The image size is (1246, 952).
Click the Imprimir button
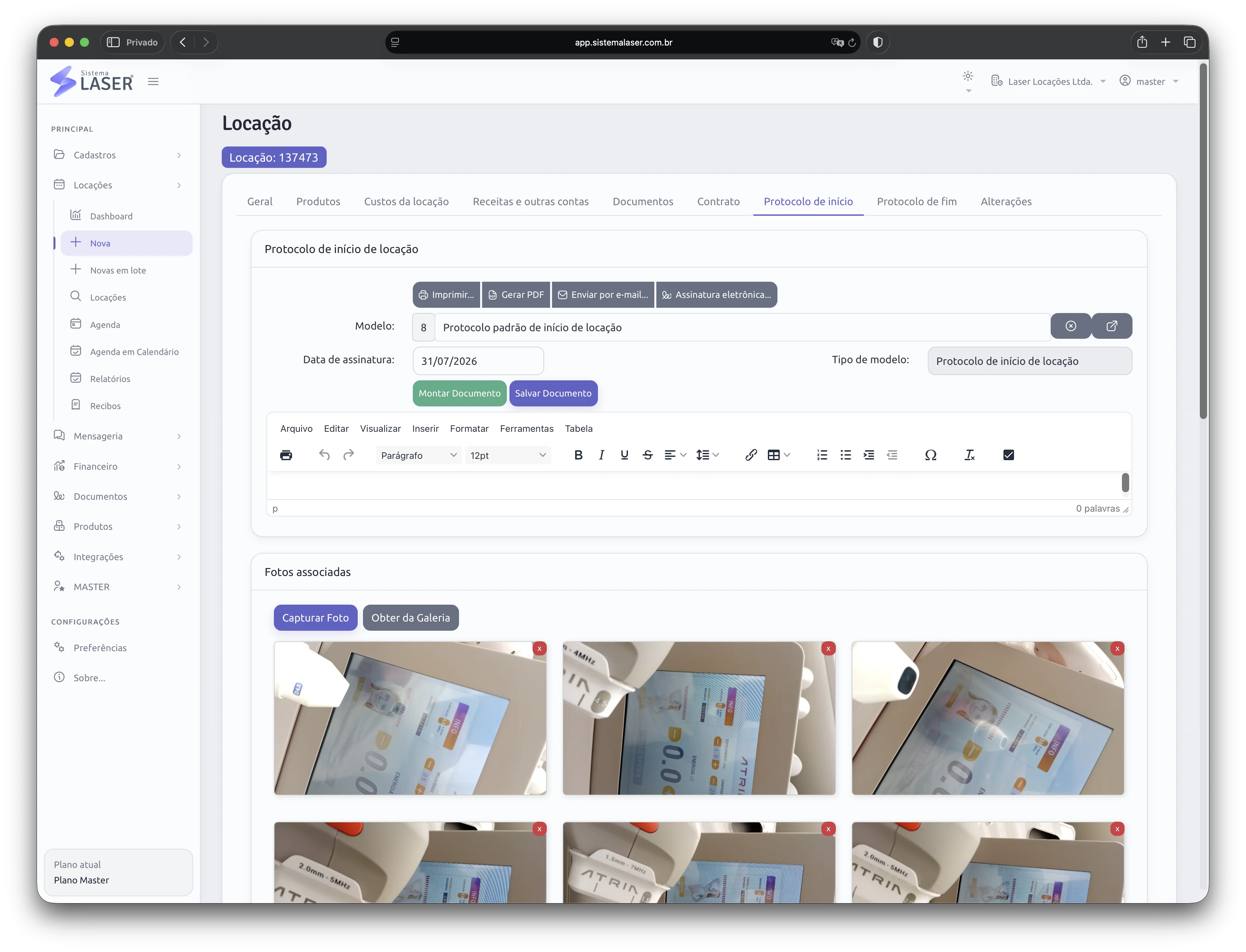coord(447,295)
